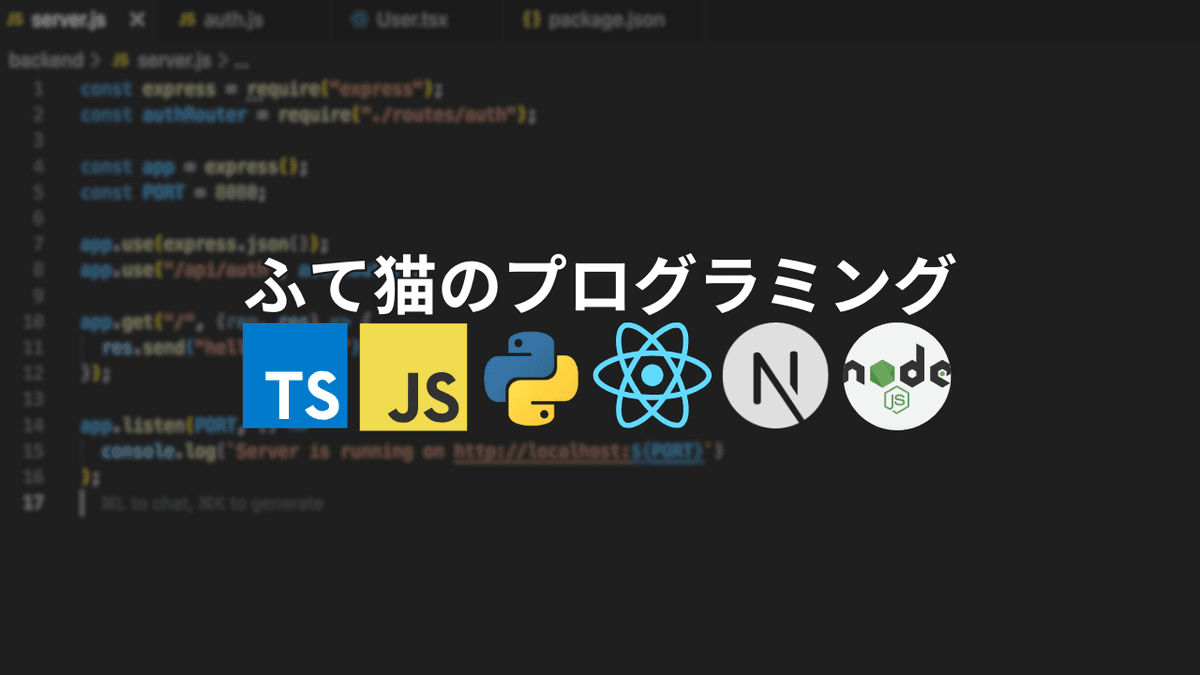
Task: Click the http://localhost link in code
Action: pyautogui.click(x=579, y=452)
